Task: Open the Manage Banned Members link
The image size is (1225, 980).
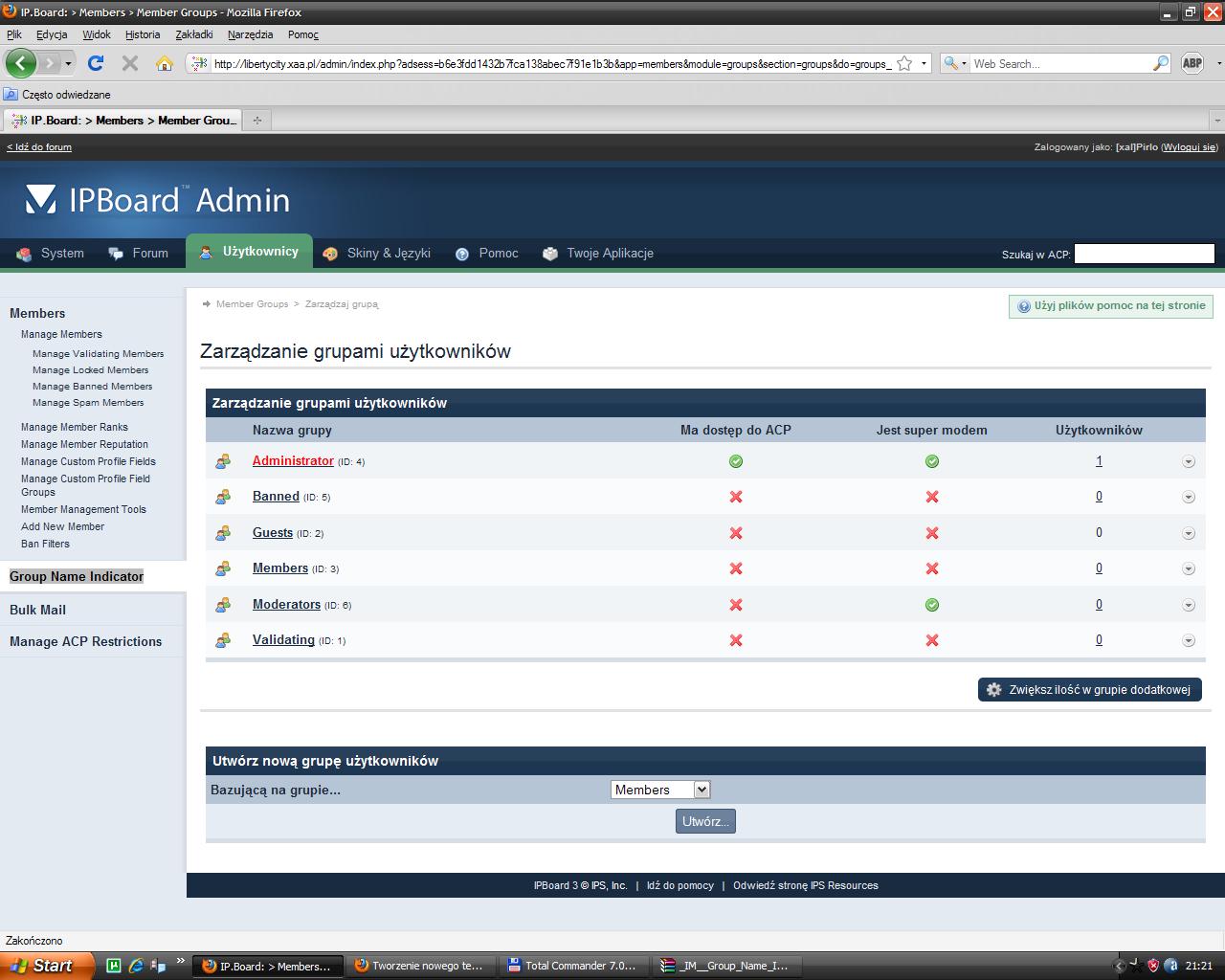Action: (x=92, y=387)
